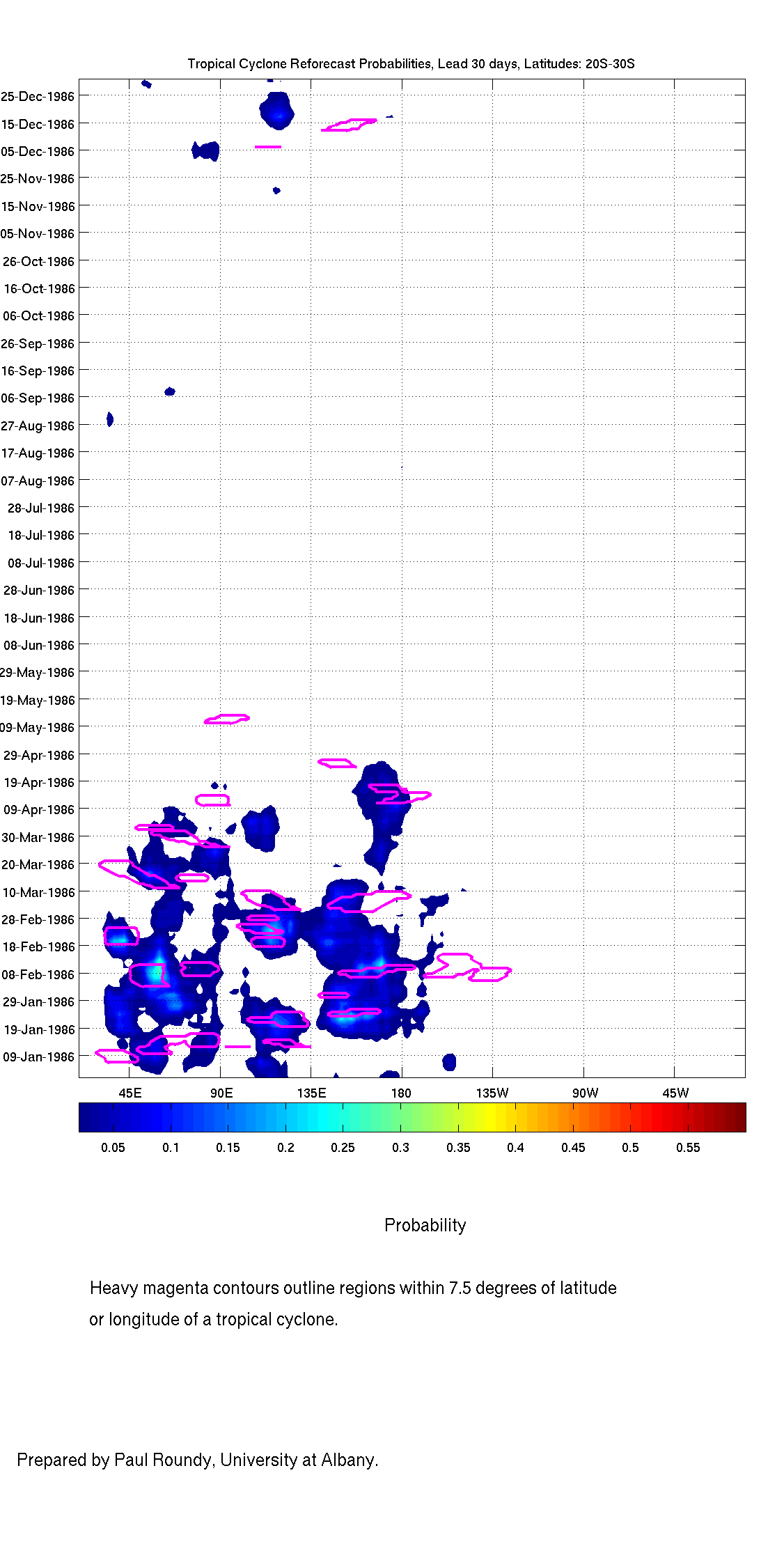Click the 18-Jun-1986 date label

tap(39, 618)
